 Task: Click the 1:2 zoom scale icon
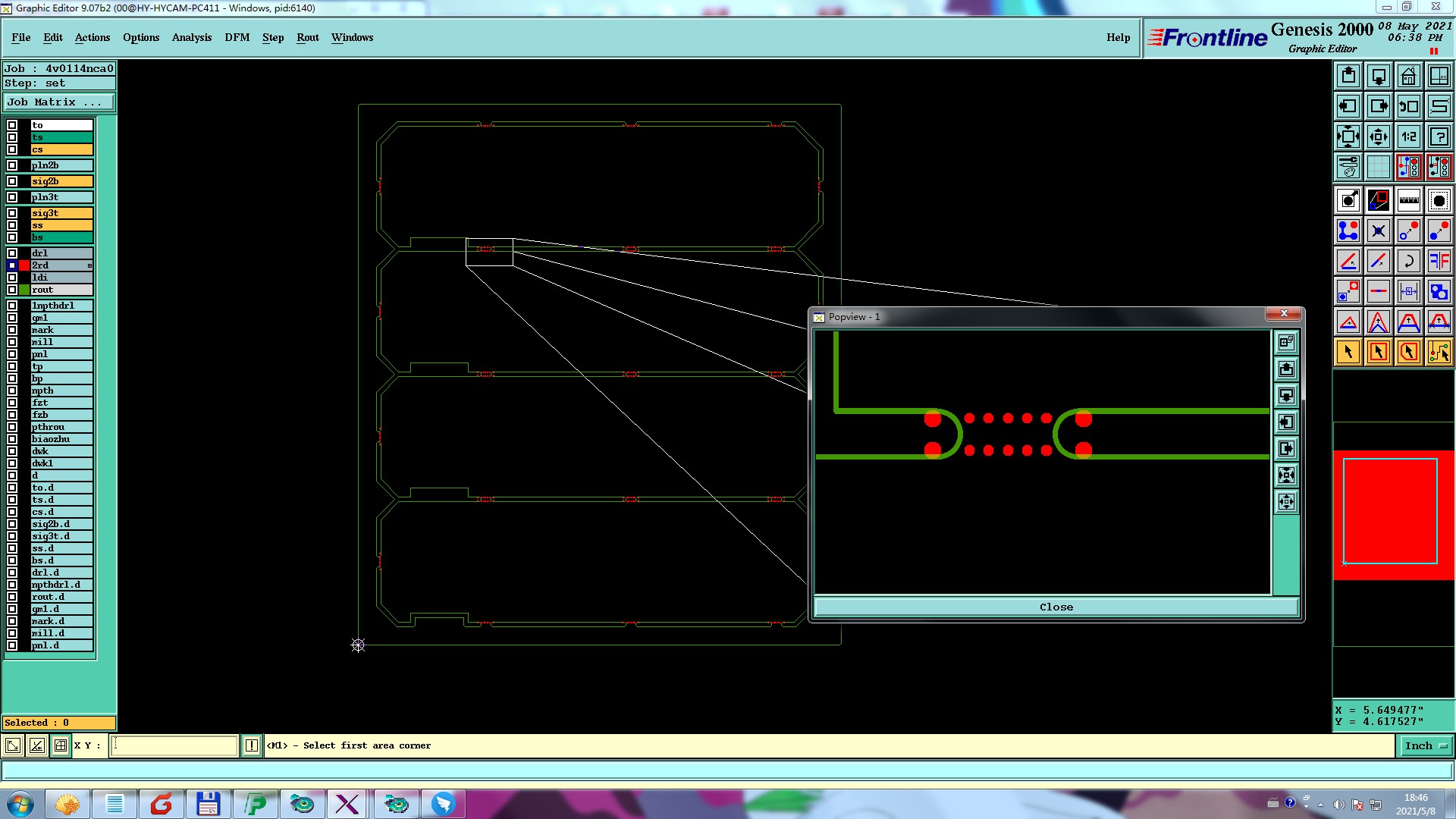(1408, 137)
